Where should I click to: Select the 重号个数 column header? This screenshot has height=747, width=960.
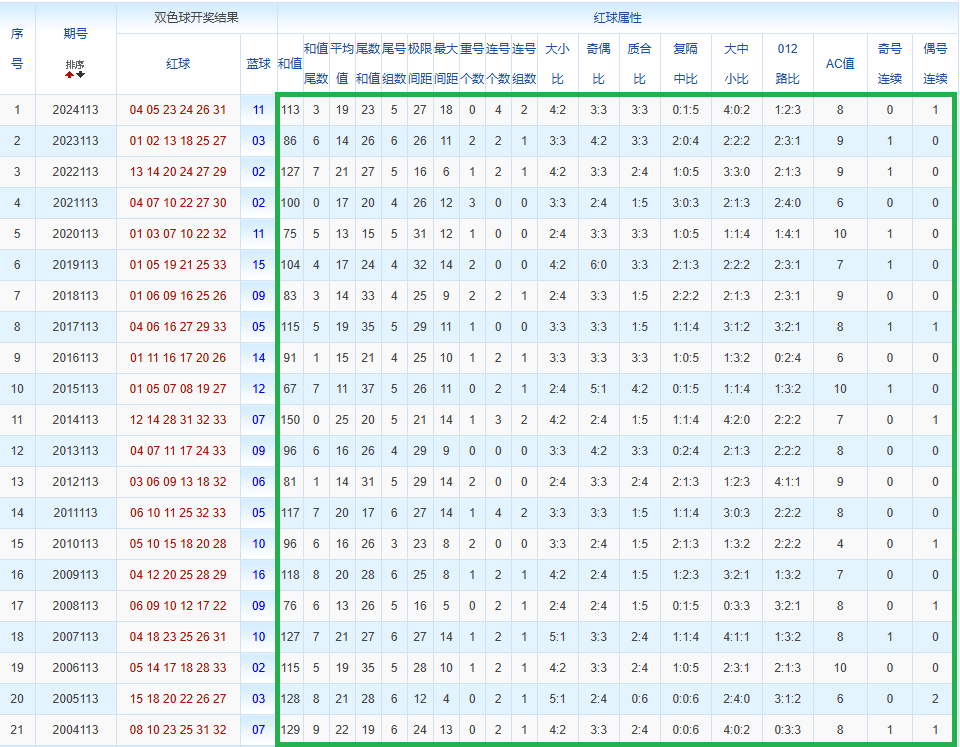(471, 64)
